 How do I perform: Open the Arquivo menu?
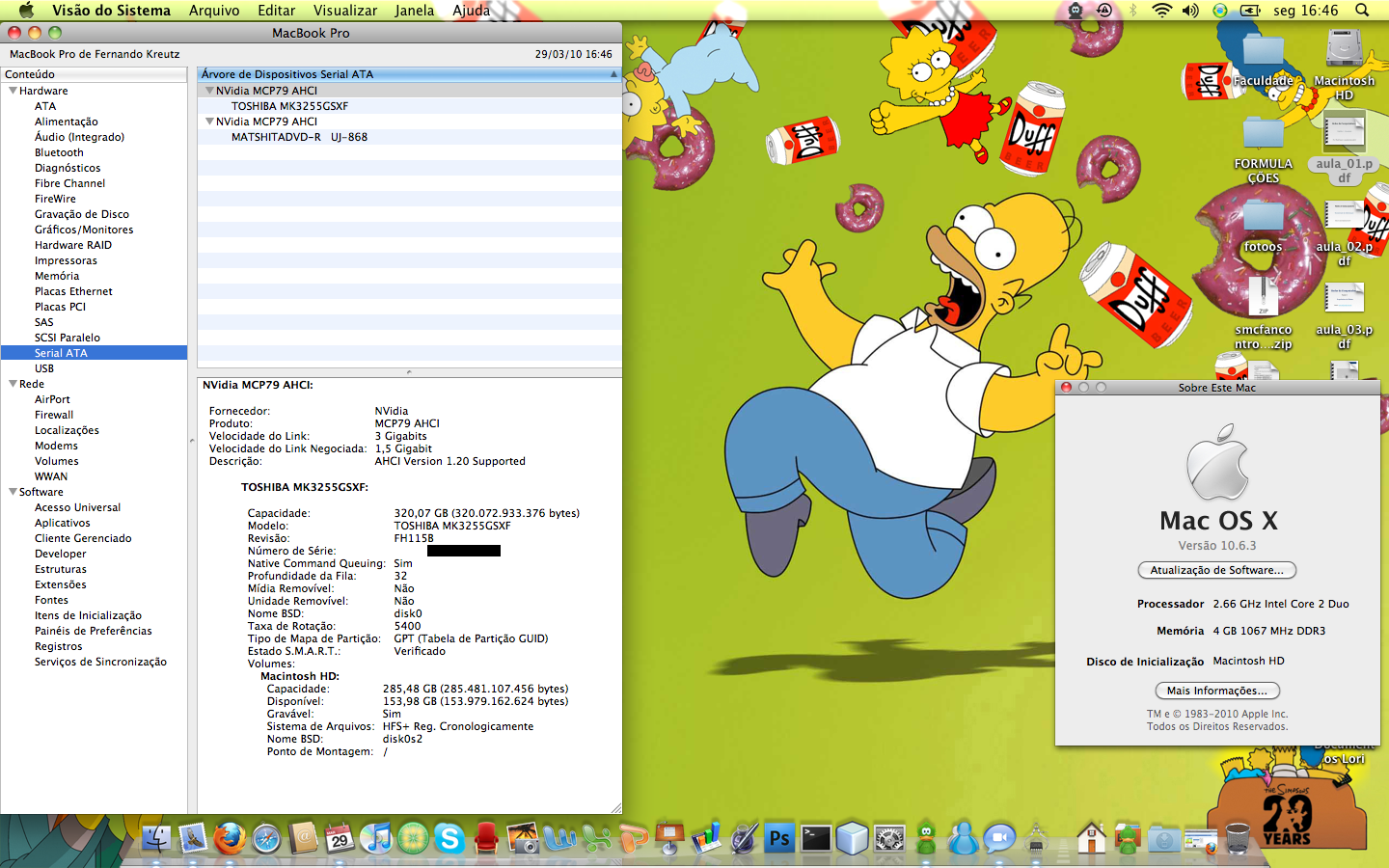tap(214, 11)
